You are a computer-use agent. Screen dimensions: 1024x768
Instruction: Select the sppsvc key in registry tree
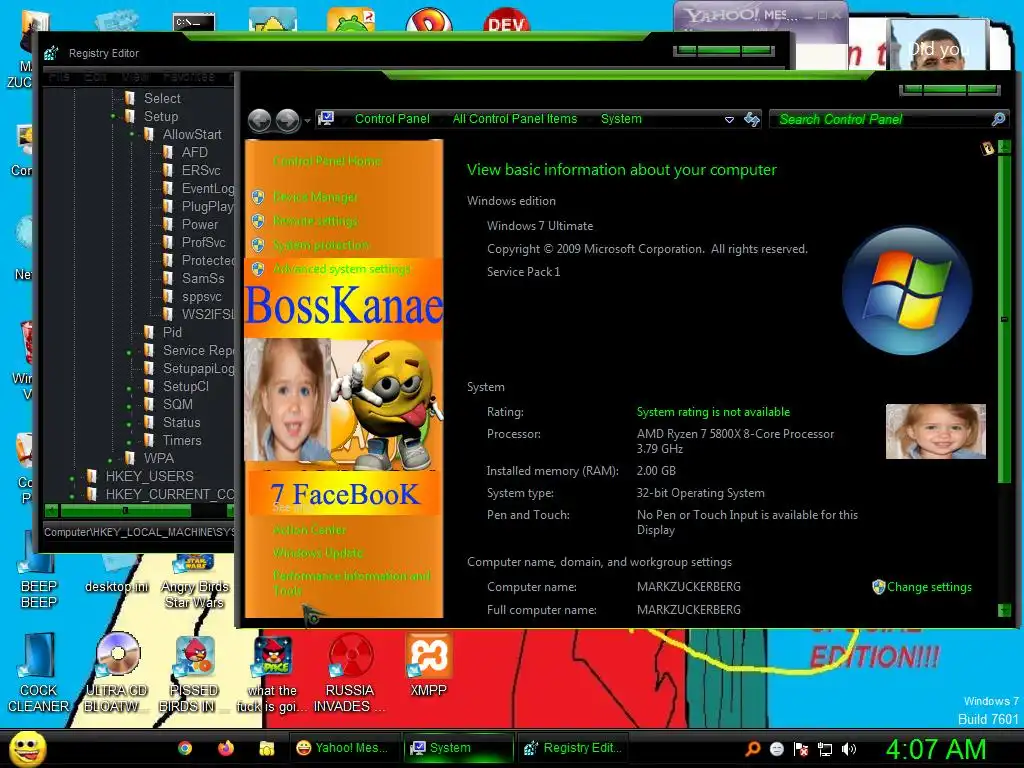[x=201, y=296]
